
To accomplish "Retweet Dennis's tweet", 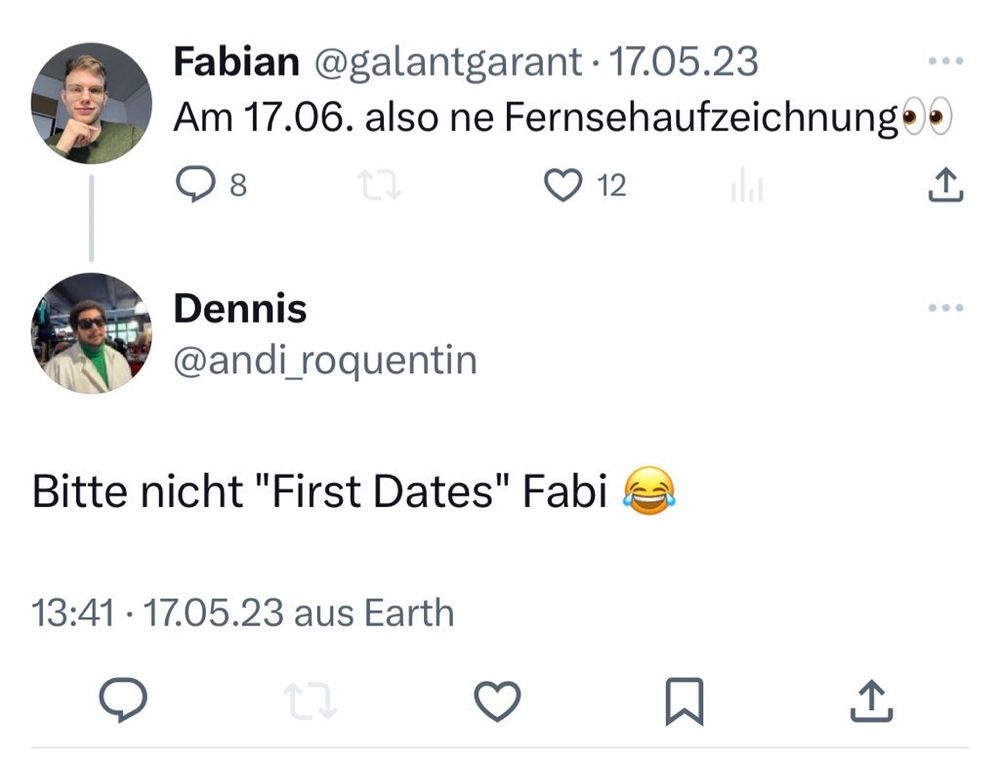I will (308, 702).
